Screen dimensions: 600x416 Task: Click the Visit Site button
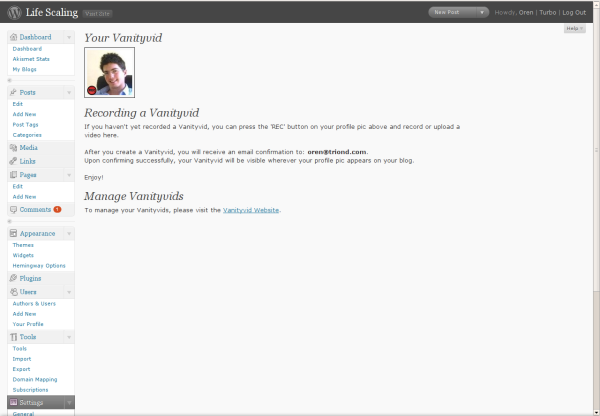coord(98,13)
